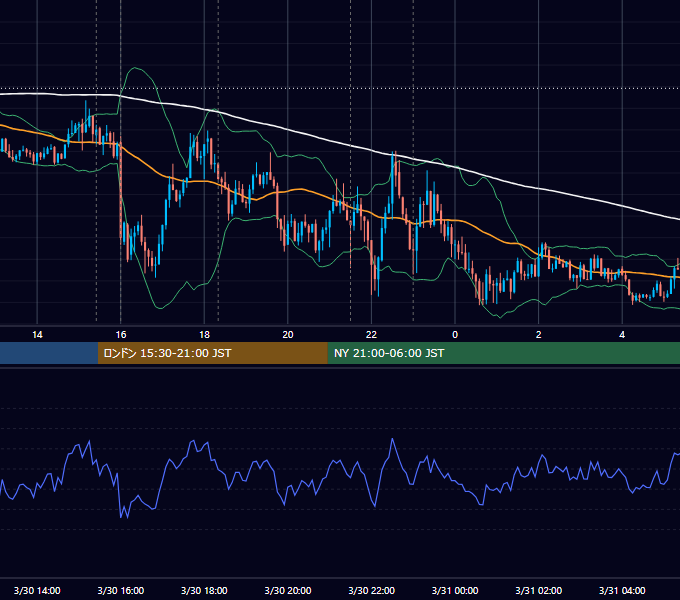
Task: Click the 14 hour axis label
Action: pos(37,335)
